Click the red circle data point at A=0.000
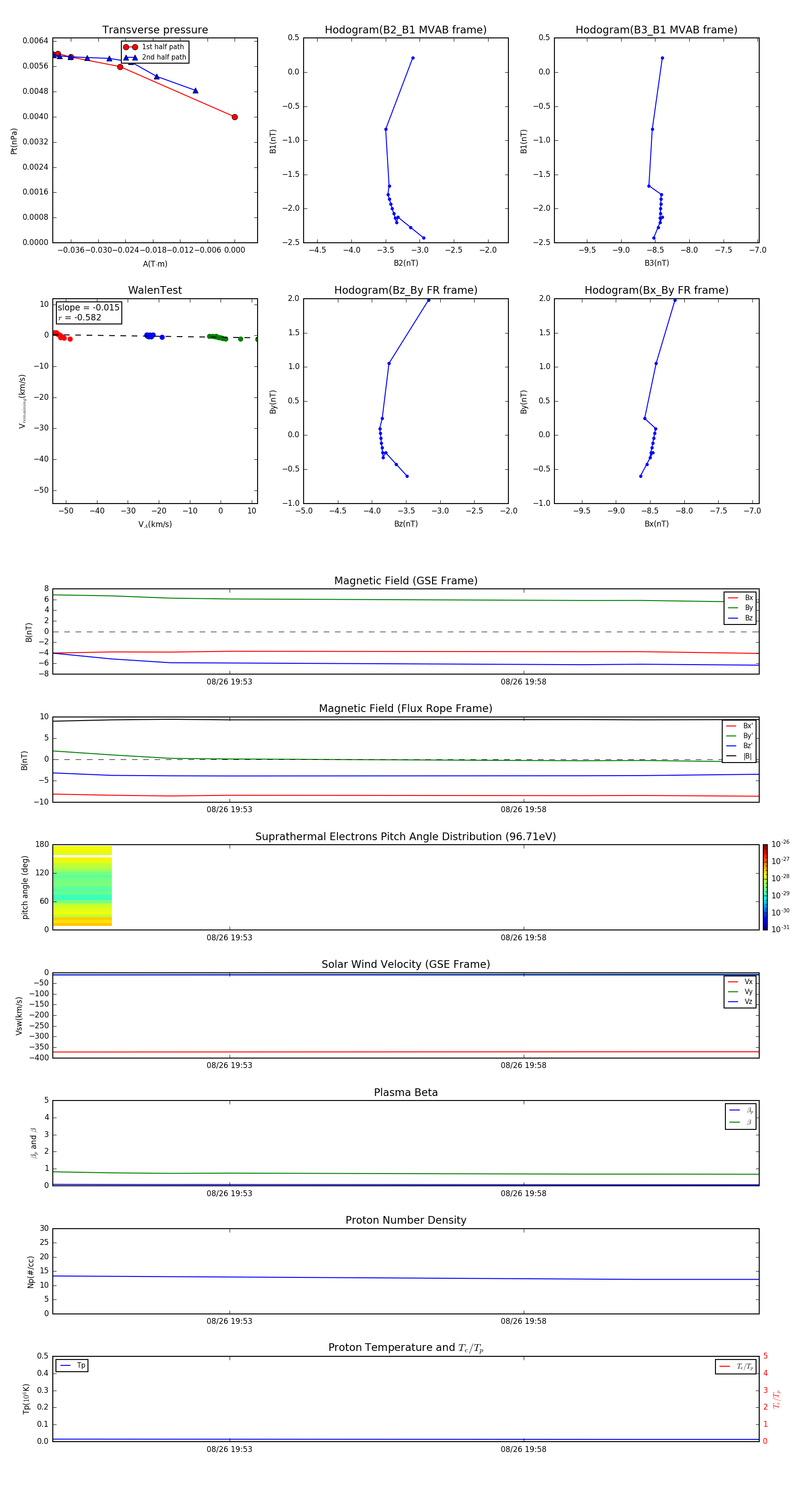This screenshot has width=812, height=1489. [235, 117]
